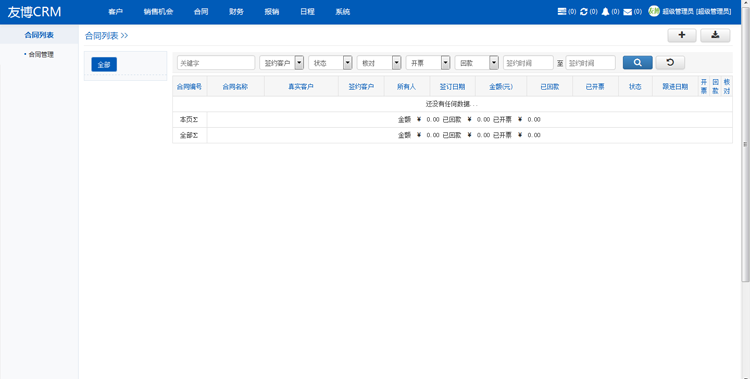
Task: Open the 状态 filter dropdown
Action: [330, 63]
